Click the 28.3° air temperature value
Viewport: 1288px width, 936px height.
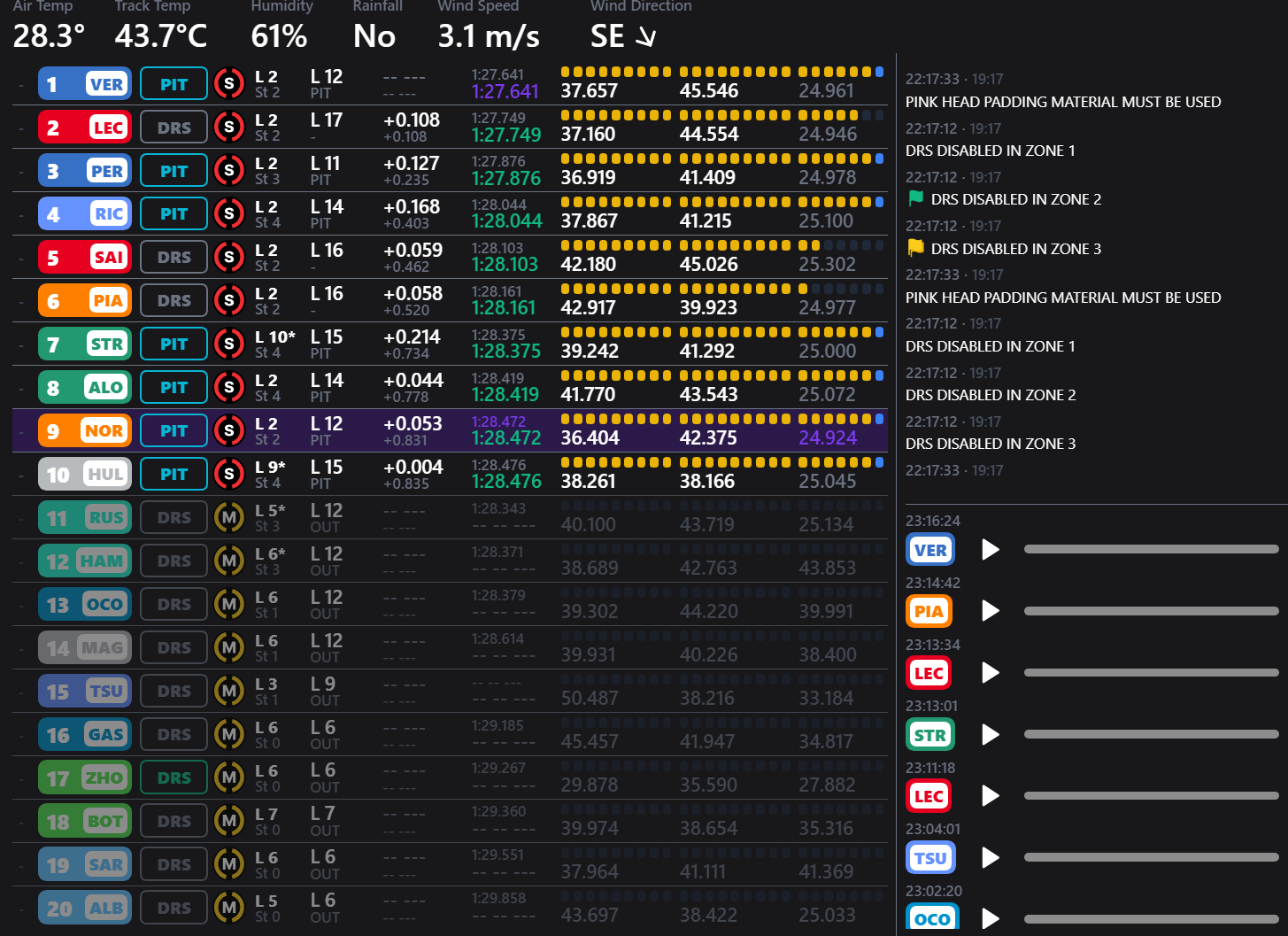pyautogui.click(x=50, y=36)
